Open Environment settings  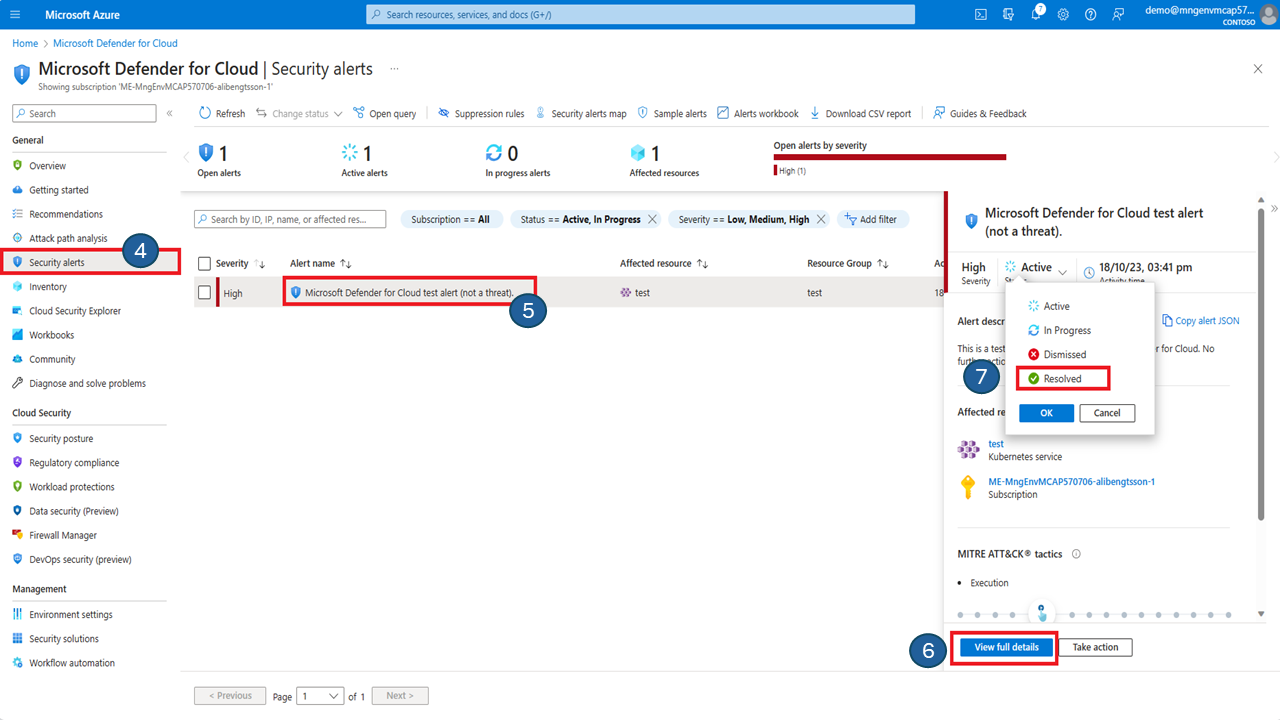click(71, 615)
